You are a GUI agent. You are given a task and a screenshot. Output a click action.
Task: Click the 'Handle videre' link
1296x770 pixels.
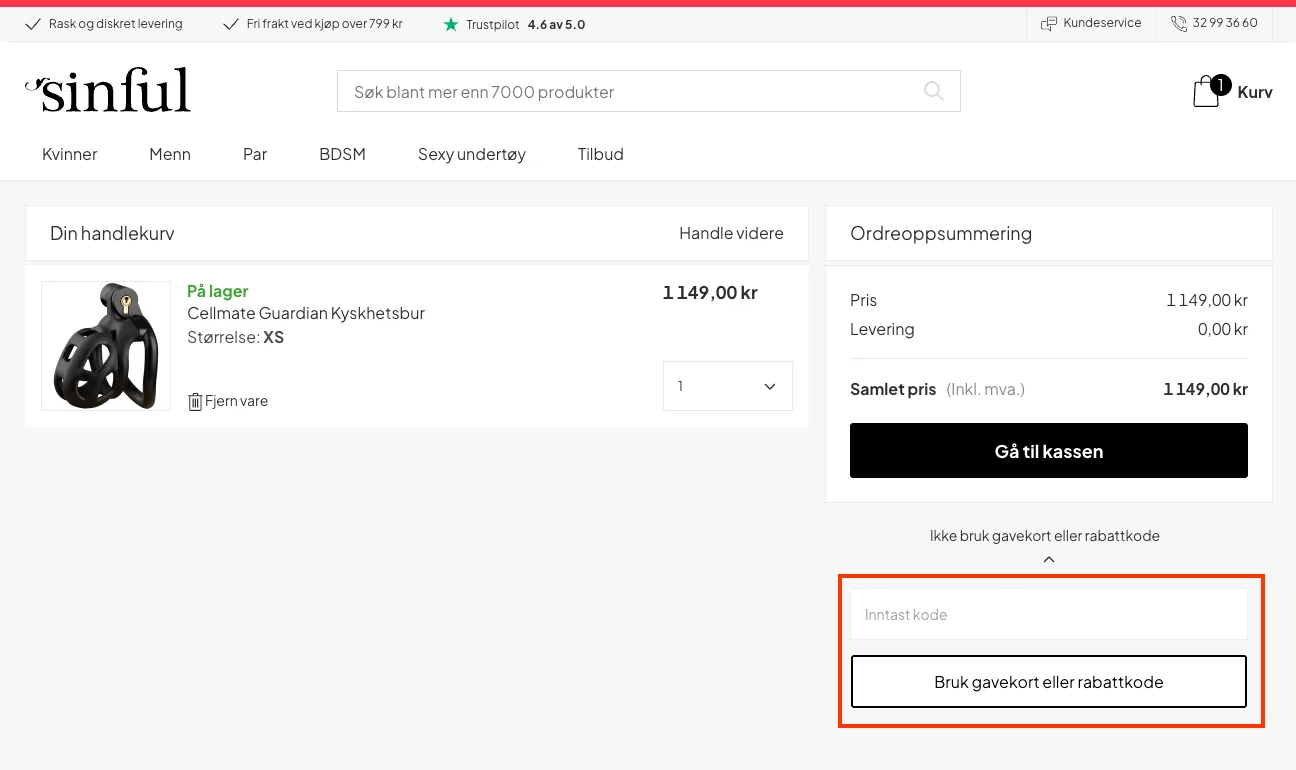pyautogui.click(x=731, y=233)
